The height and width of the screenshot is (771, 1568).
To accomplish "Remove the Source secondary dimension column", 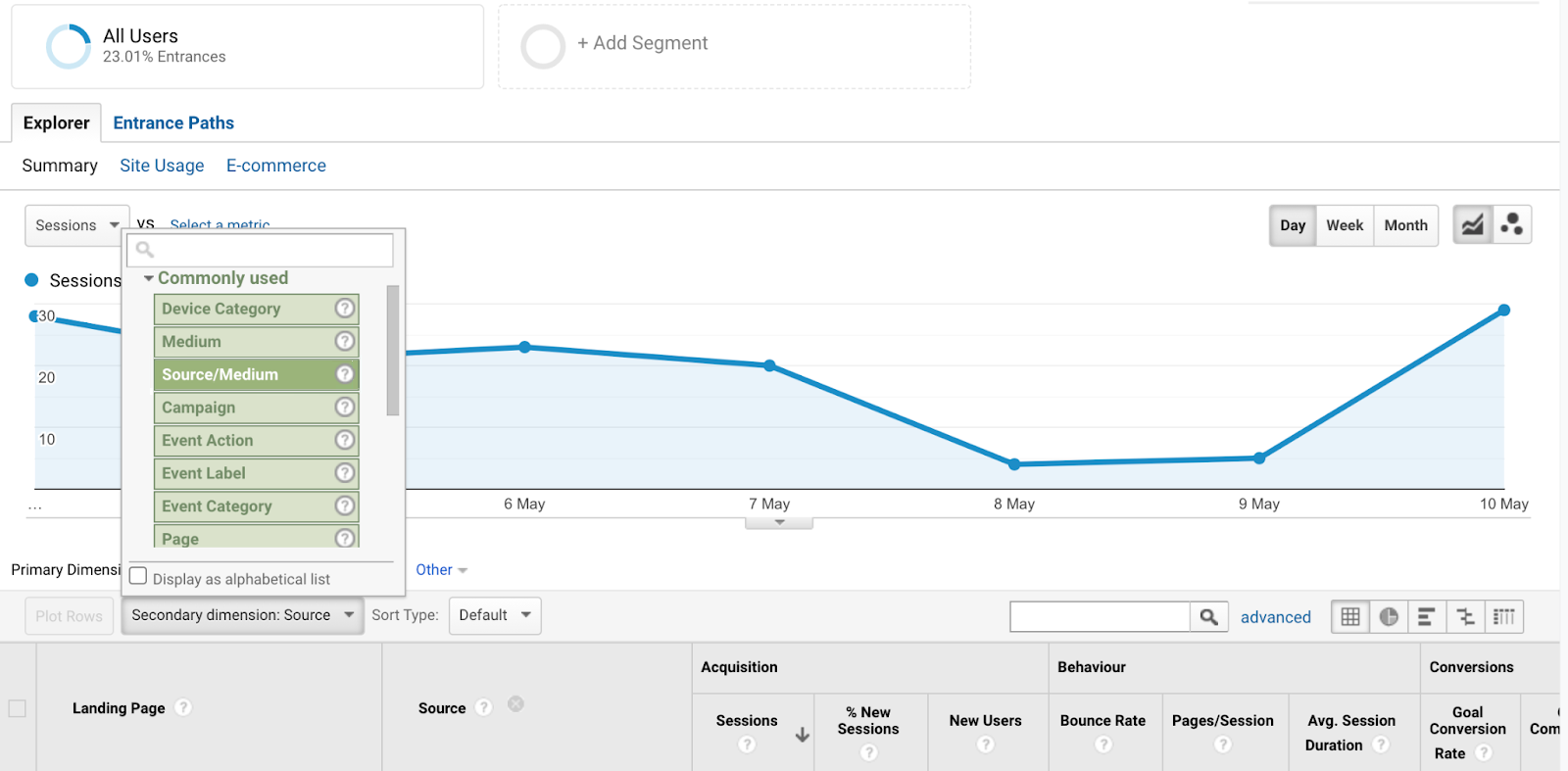I will click(x=515, y=703).
